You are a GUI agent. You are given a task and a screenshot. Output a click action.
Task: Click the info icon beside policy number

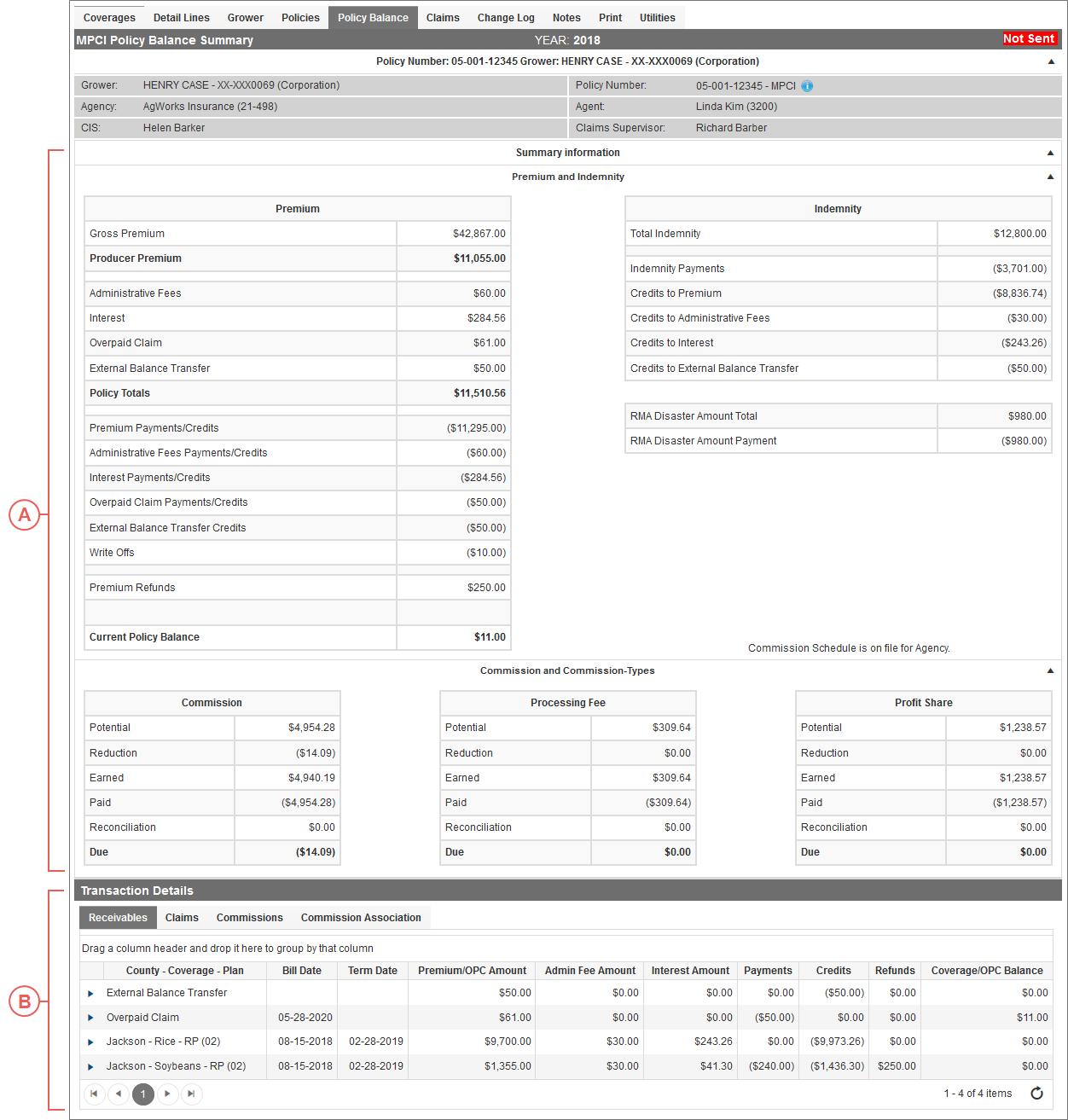pos(807,86)
